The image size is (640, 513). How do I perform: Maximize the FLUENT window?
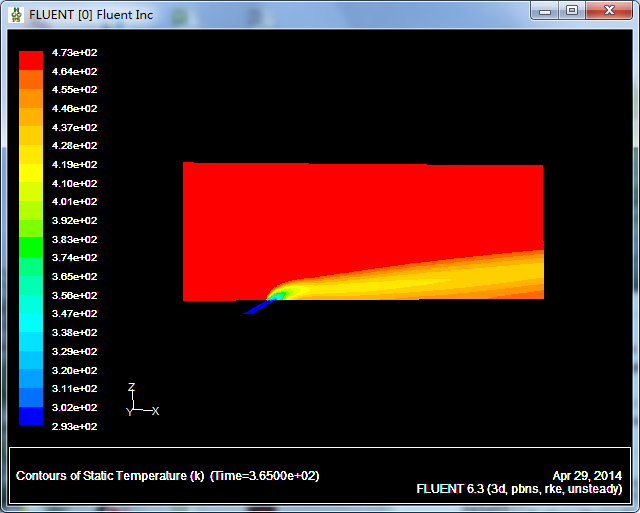pyautogui.click(x=572, y=11)
